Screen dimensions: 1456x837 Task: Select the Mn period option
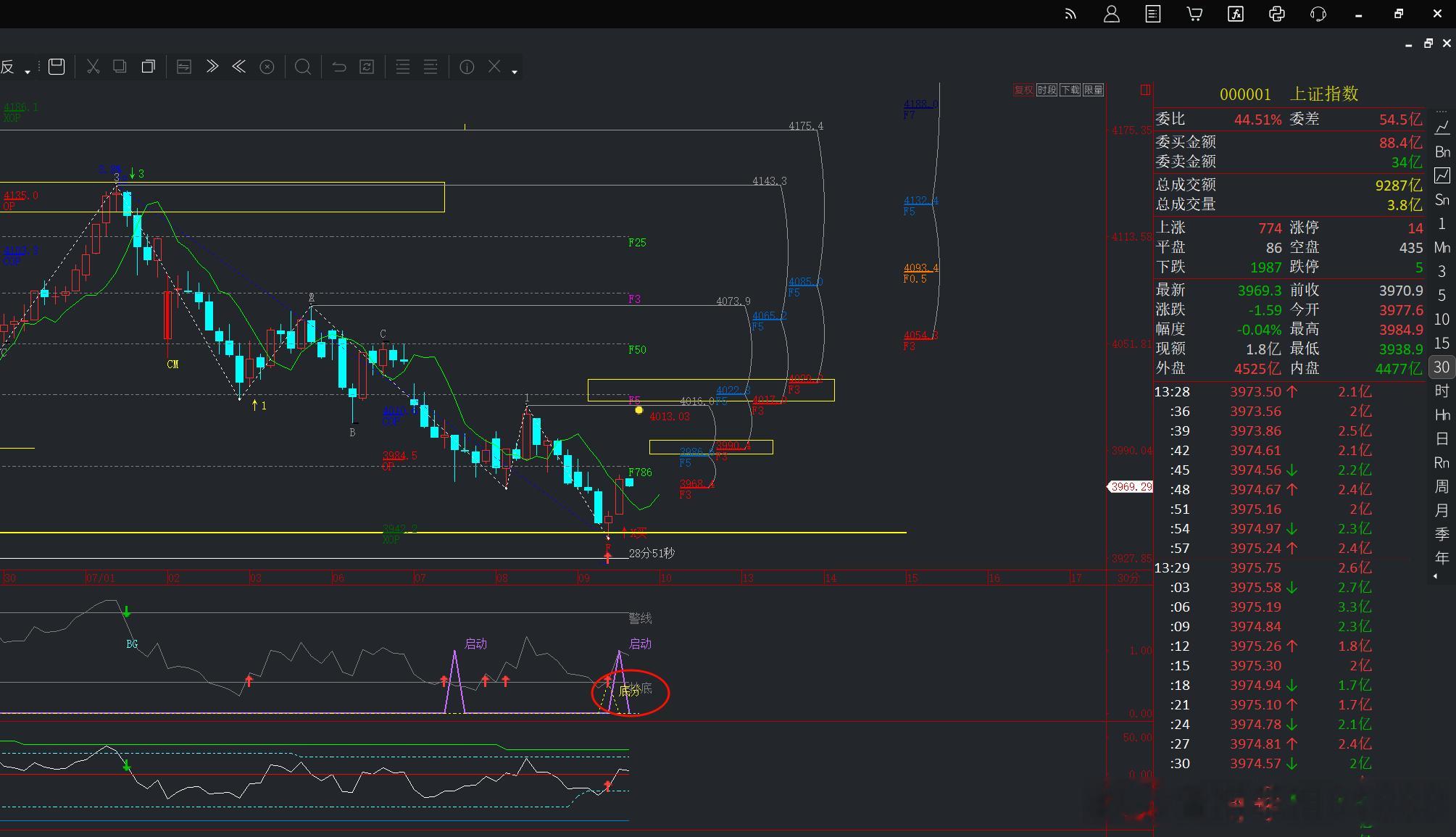pyautogui.click(x=1442, y=248)
